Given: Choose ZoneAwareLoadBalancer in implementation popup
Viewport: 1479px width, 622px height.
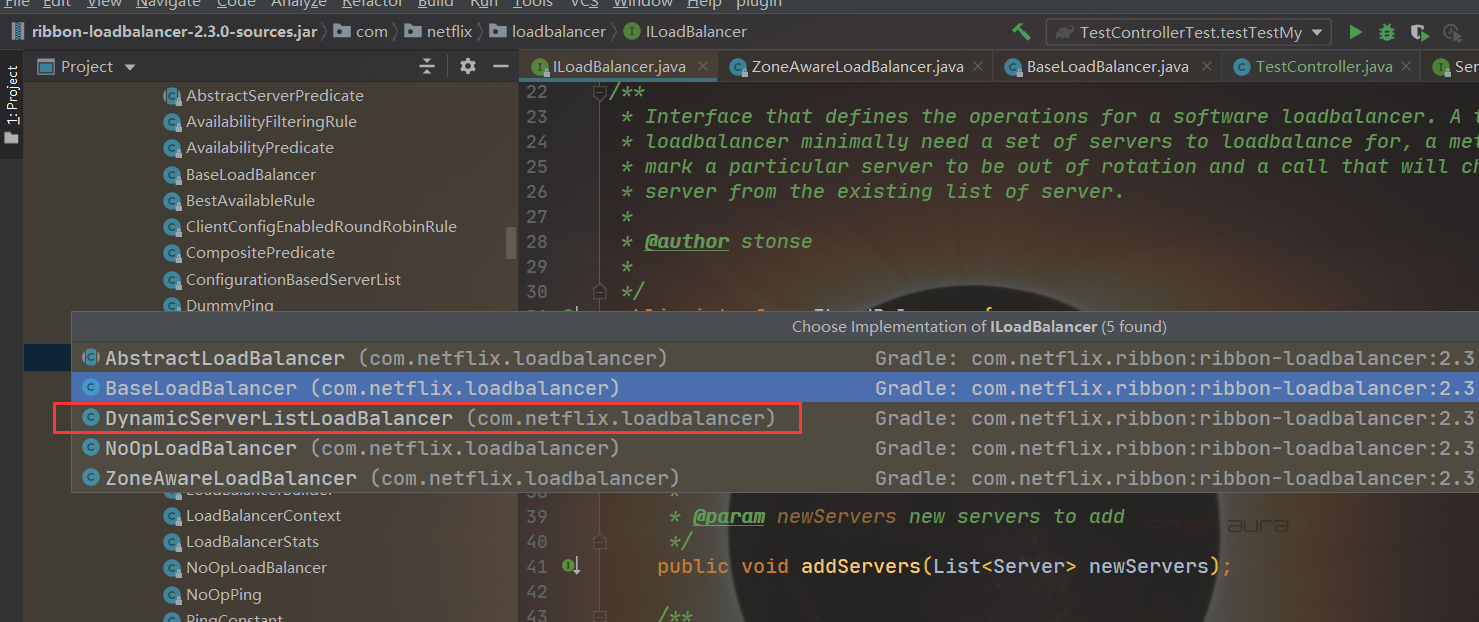Looking at the screenshot, I should coord(775,478).
